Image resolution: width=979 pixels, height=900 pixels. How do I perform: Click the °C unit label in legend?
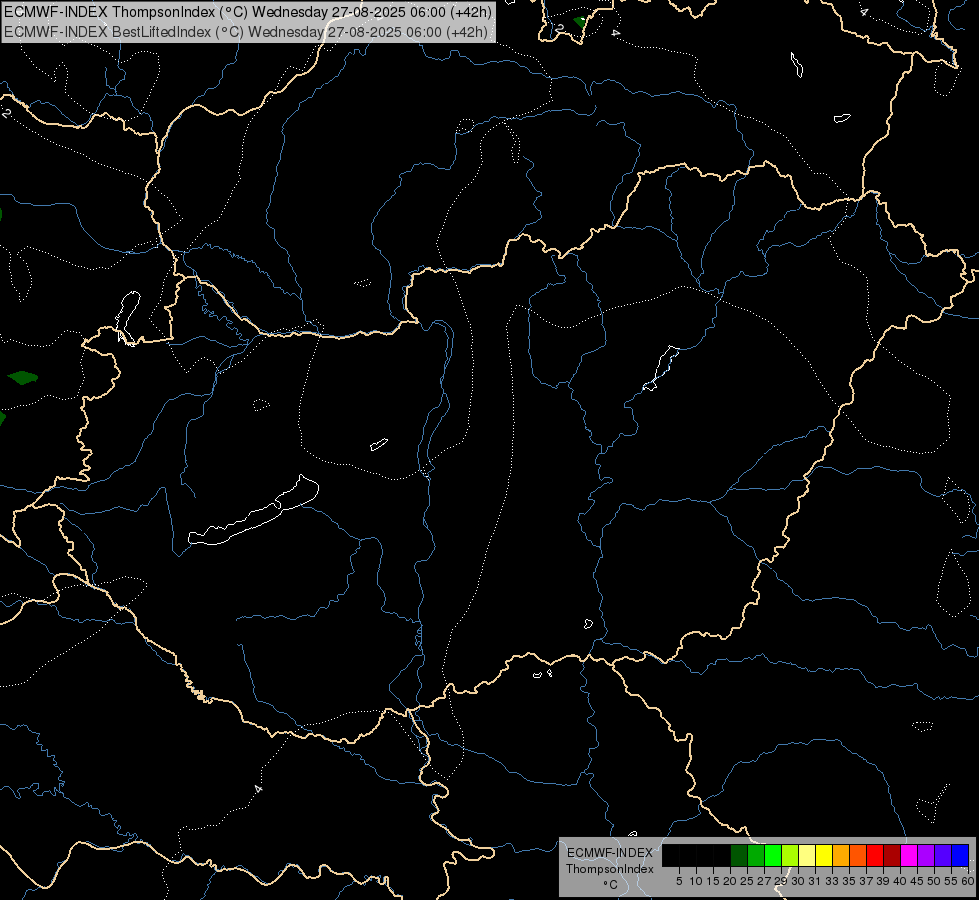pyautogui.click(x=610, y=884)
